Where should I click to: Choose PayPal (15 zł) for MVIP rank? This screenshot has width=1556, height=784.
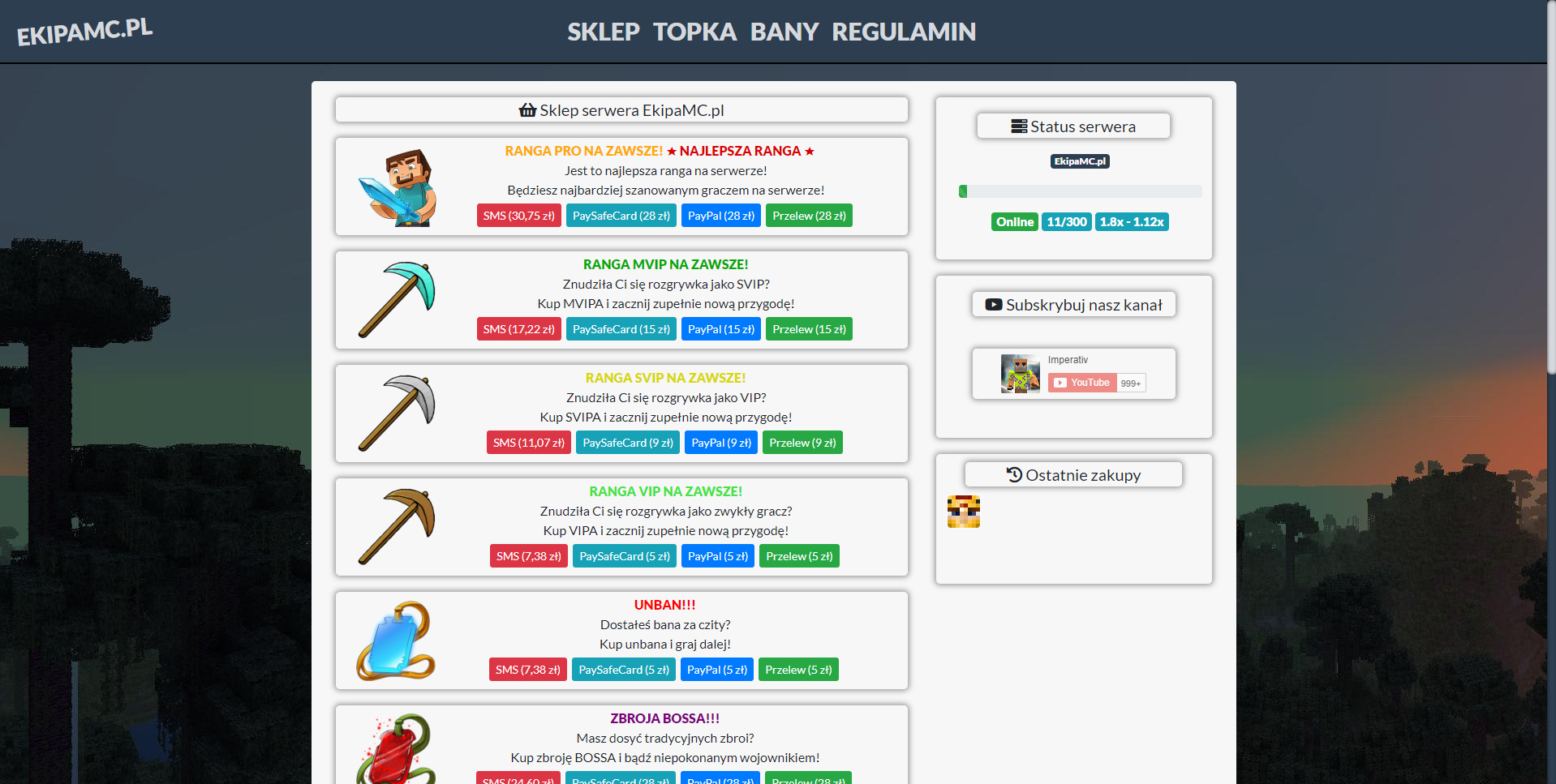pos(720,329)
